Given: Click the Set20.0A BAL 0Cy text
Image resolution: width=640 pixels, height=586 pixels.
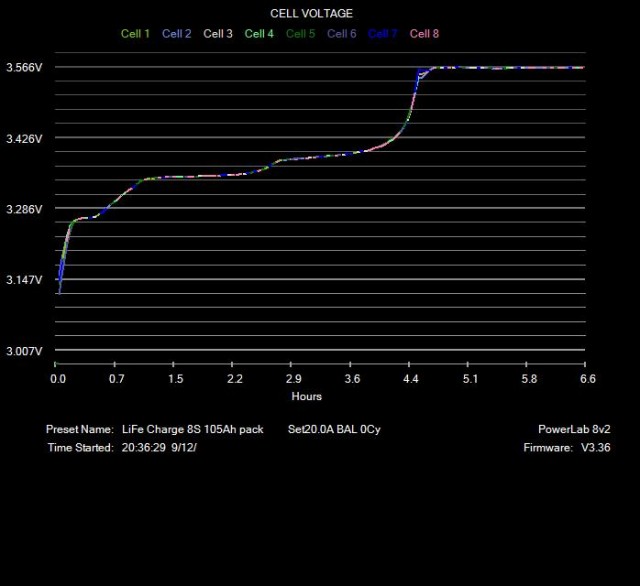Looking at the screenshot, I should [334, 429].
